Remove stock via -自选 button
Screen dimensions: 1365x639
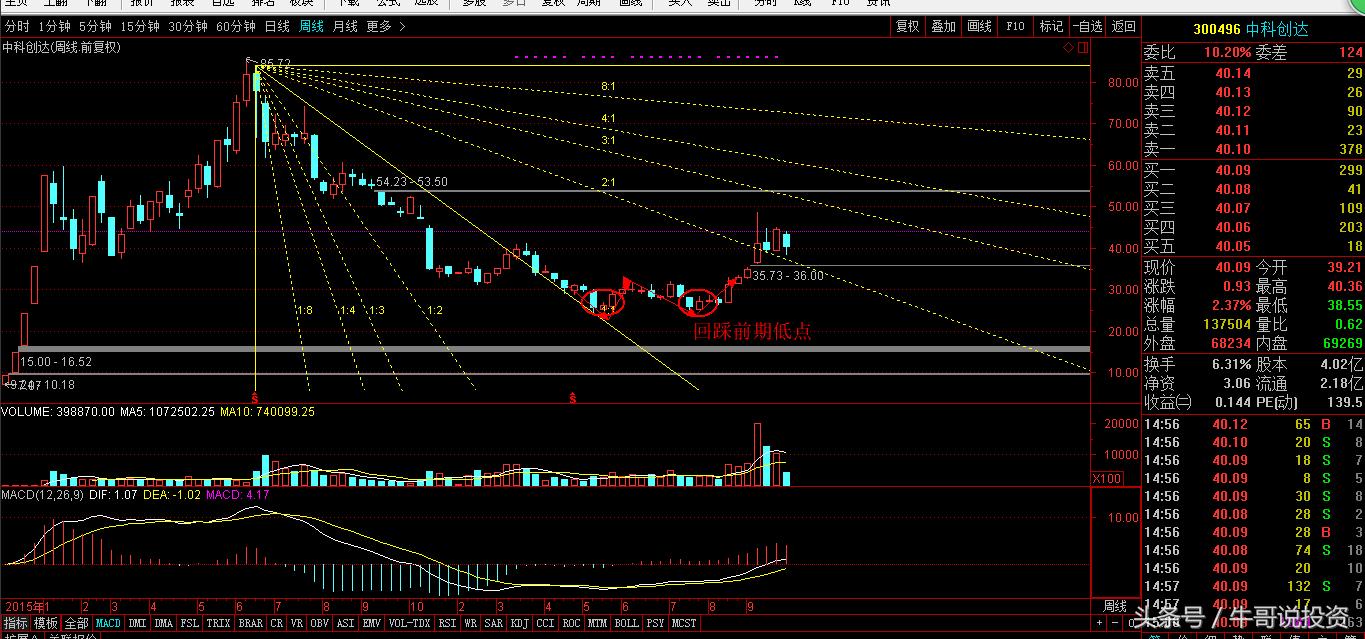(x=1087, y=27)
